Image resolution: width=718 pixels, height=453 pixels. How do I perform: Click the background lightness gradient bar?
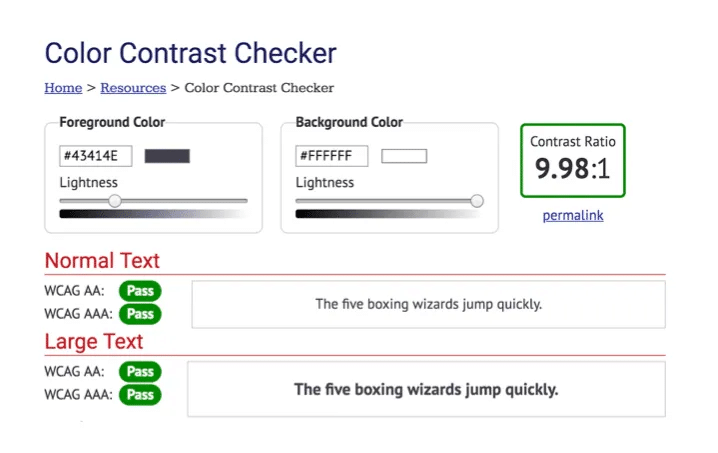389,214
